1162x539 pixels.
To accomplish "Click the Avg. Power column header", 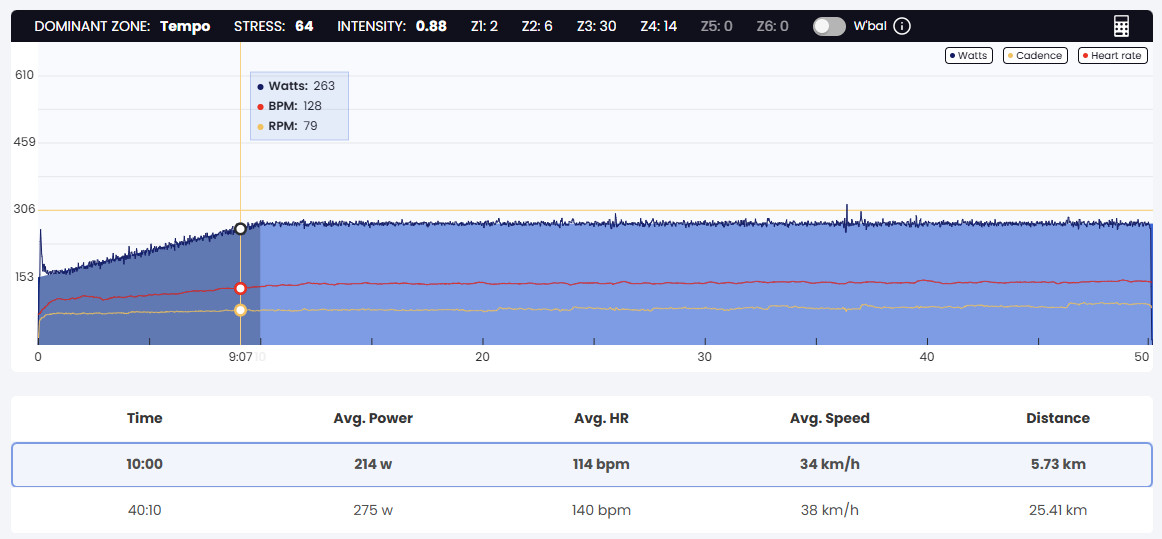I will click(373, 418).
